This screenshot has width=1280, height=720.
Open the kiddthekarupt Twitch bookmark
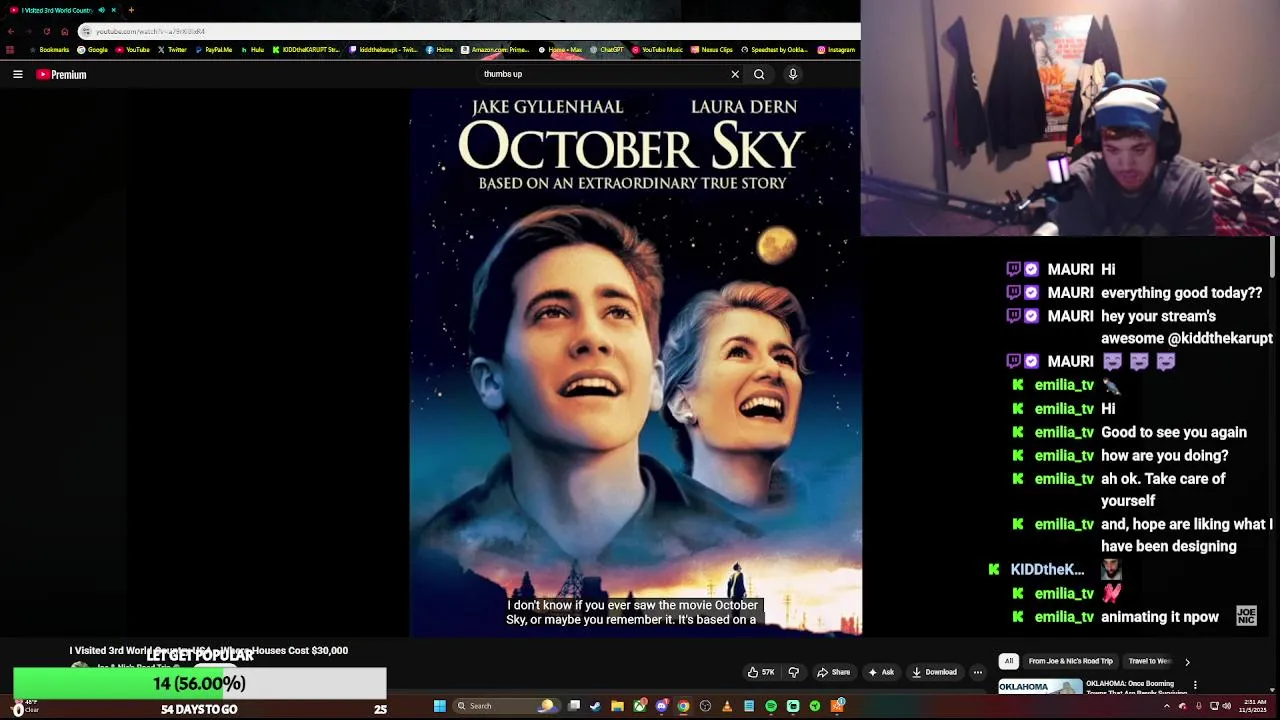[384, 50]
